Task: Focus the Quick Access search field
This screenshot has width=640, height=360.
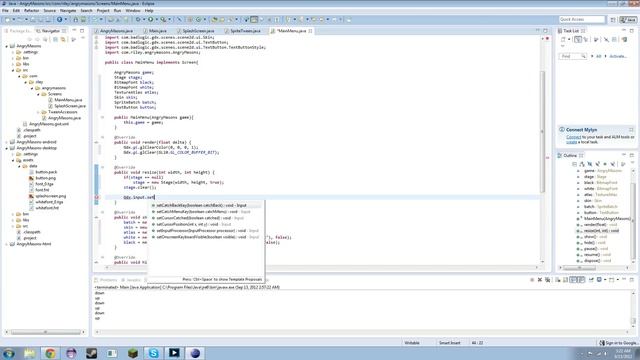Action: click(x=582, y=20)
